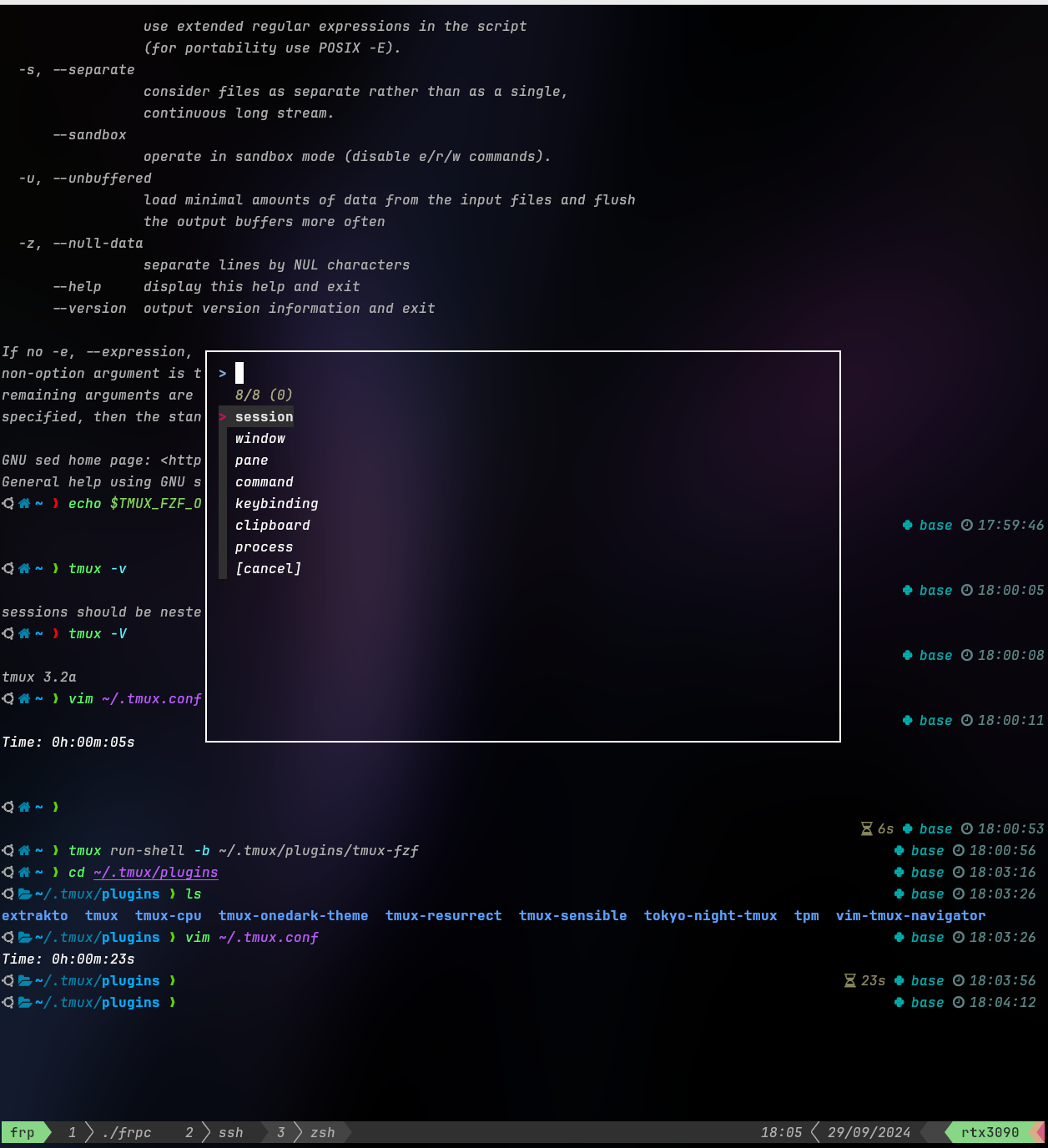This screenshot has height=1148, width=1048.
Task: Click the chevron between windows 1 and 2
Action: pos(88,1132)
